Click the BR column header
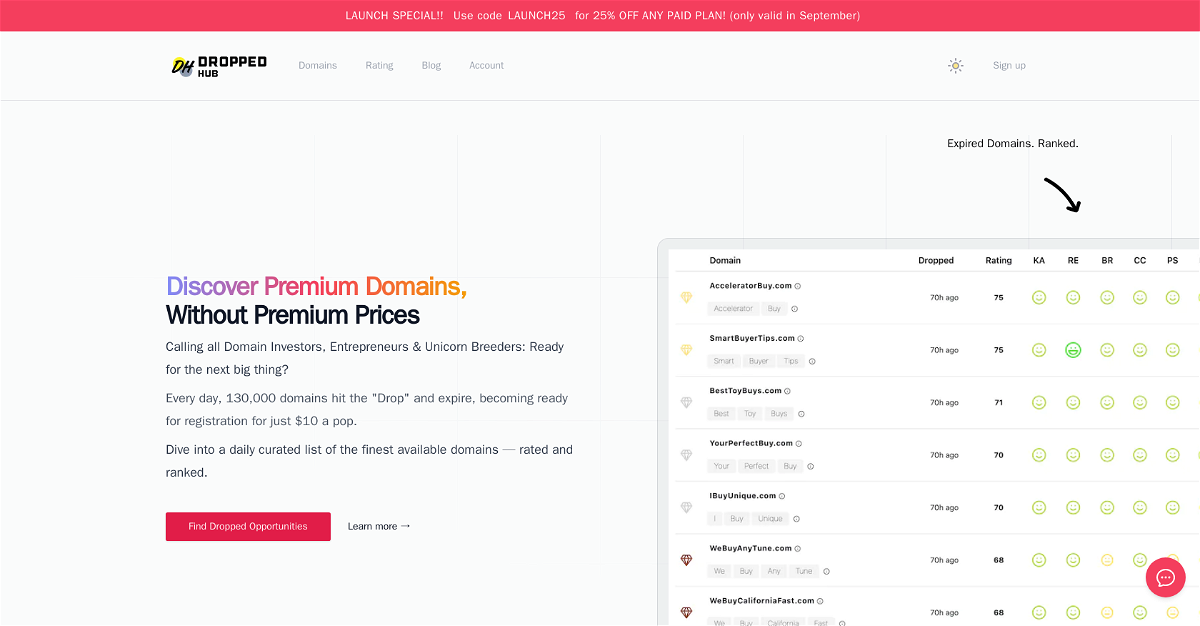This screenshot has height=626, width=1200. coord(1107,261)
